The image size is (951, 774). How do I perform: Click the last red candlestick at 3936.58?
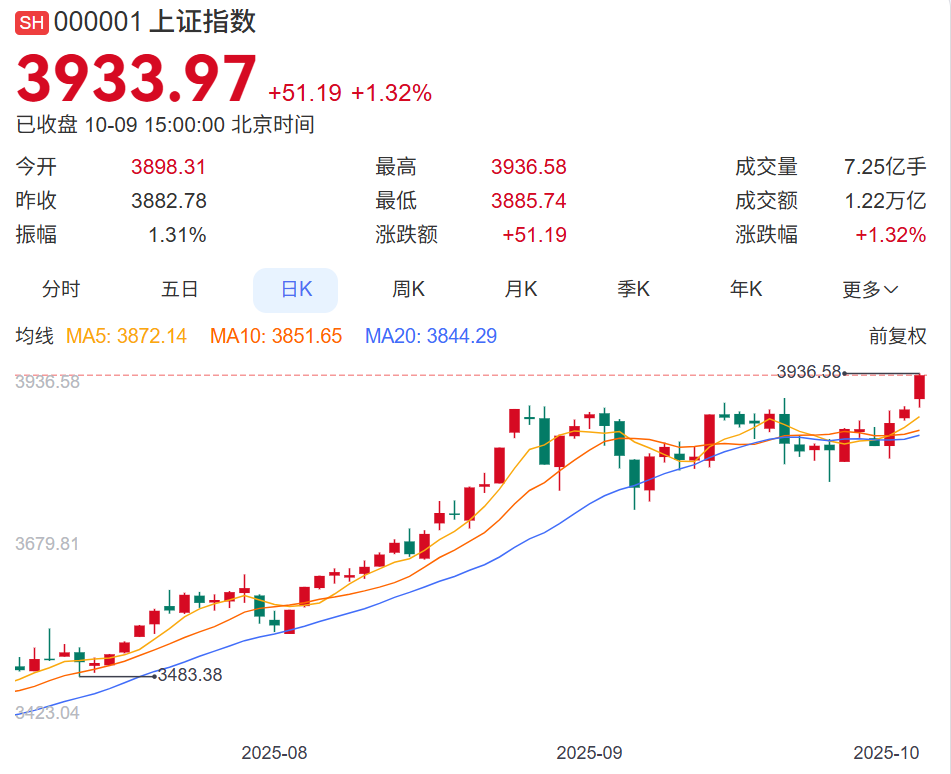[x=920, y=387]
